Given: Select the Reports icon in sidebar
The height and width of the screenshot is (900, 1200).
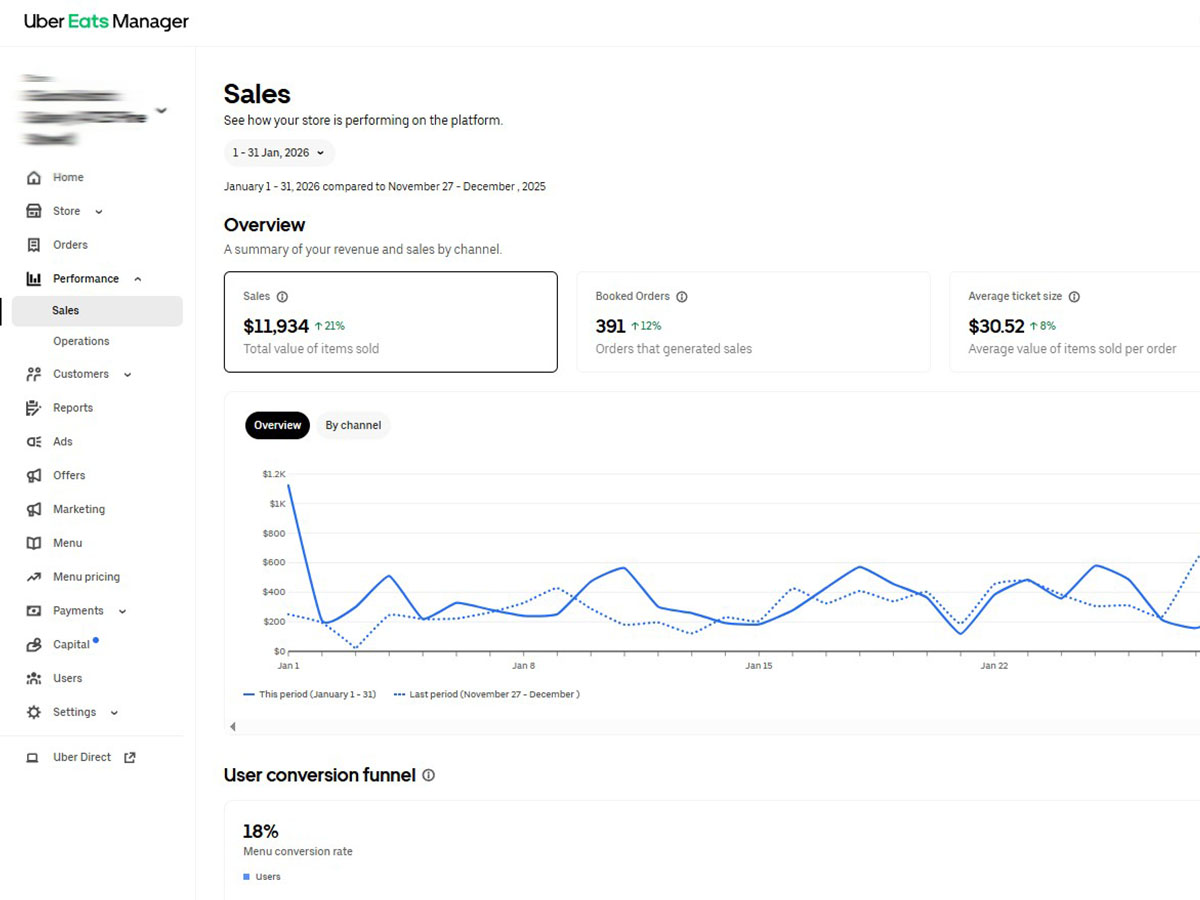Looking at the screenshot, I should pos(33,407).
